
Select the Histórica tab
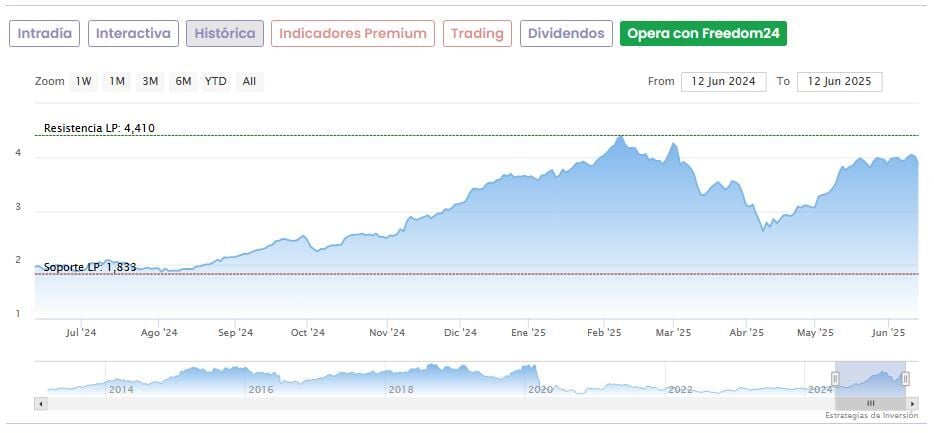coord(225,33)
